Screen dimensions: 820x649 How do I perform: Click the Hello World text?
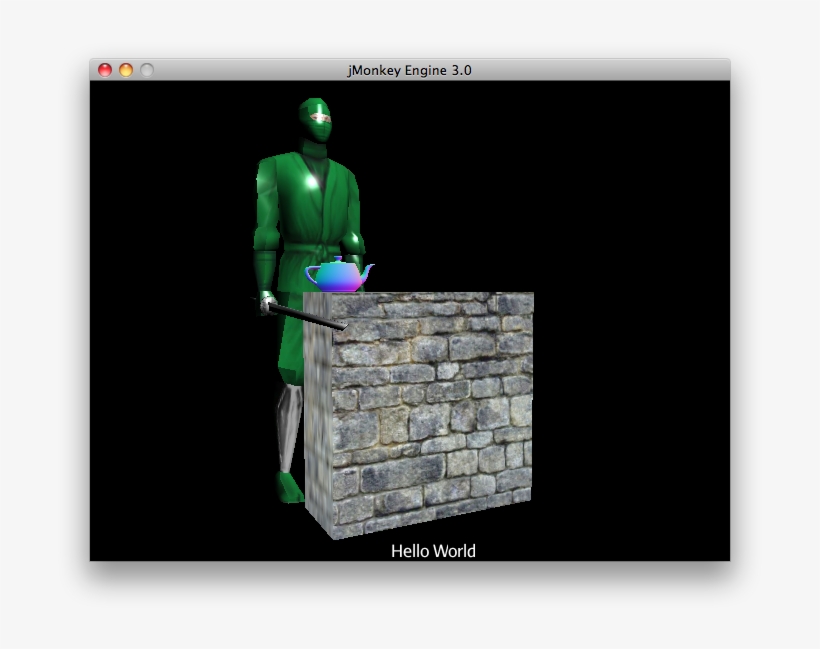[434, 550]
